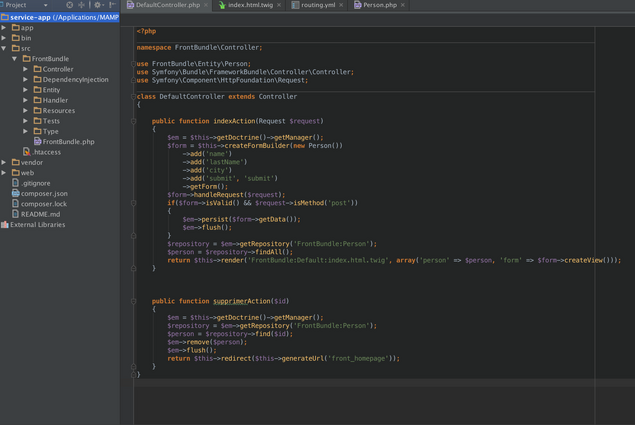The image size is (635, 425).
Task: Click the scroll-from-source target icon in Project panel
Action: pos(69,5)
